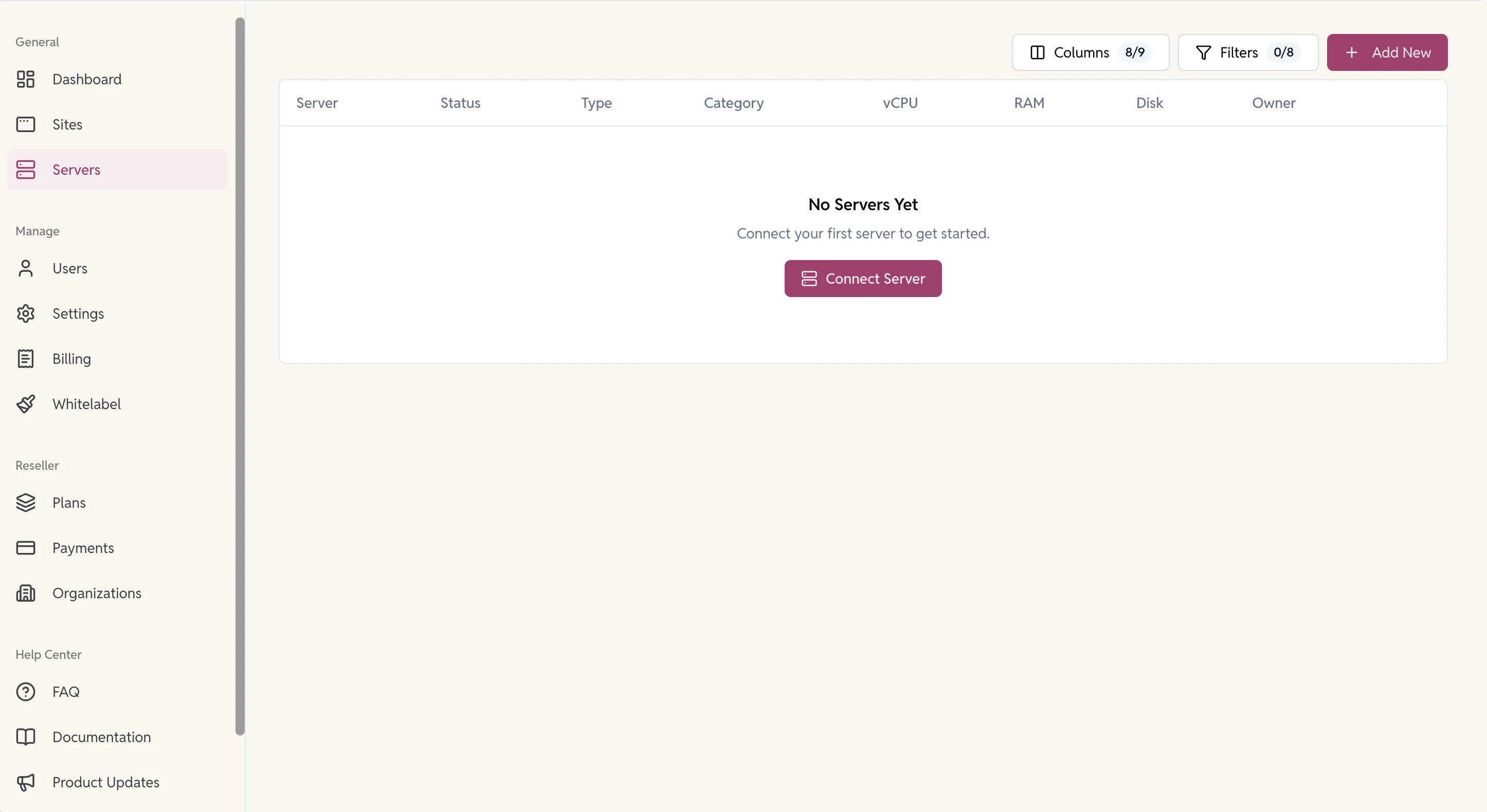Open Plans in Reseller section
Screen dimensions: 1487x812
[x=117, y=503]
